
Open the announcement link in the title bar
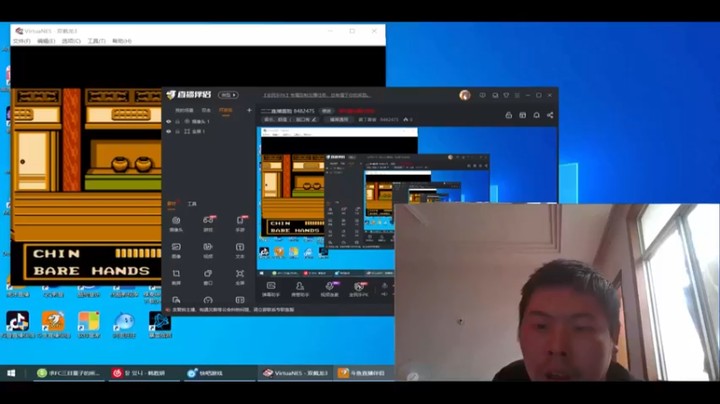pos(316,95)
